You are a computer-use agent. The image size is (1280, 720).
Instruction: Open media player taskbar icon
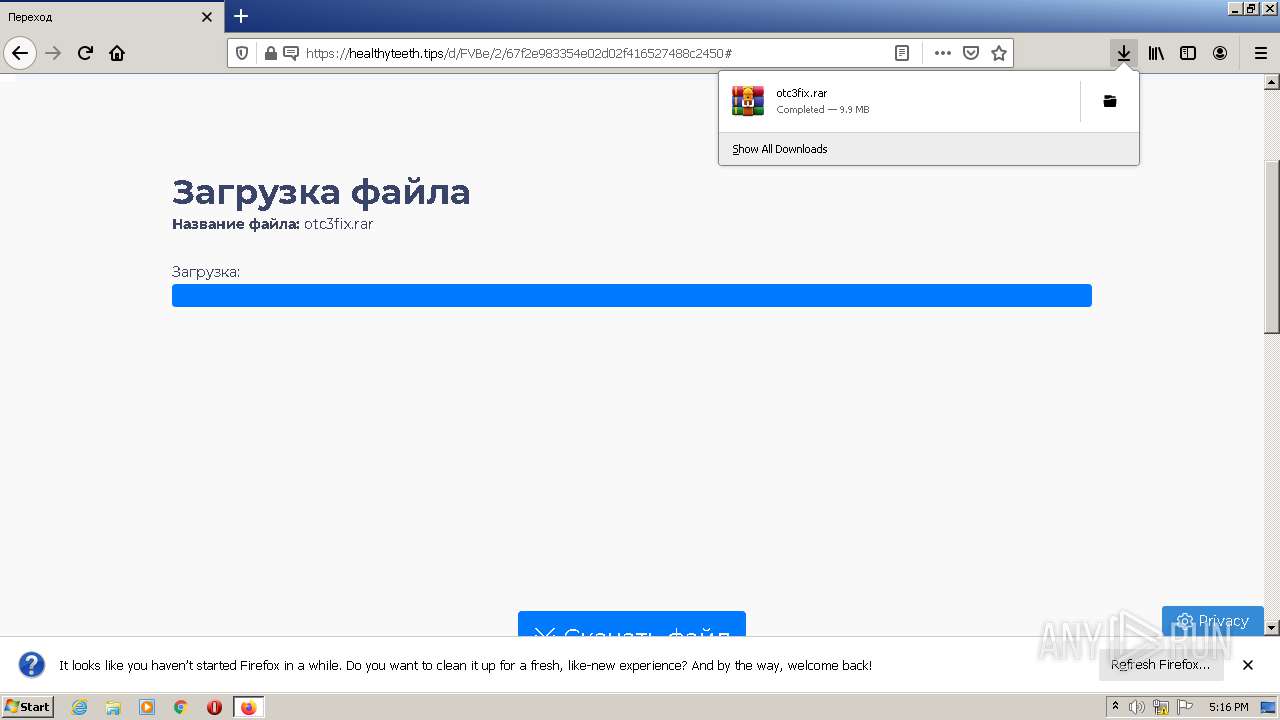point(147,707)
